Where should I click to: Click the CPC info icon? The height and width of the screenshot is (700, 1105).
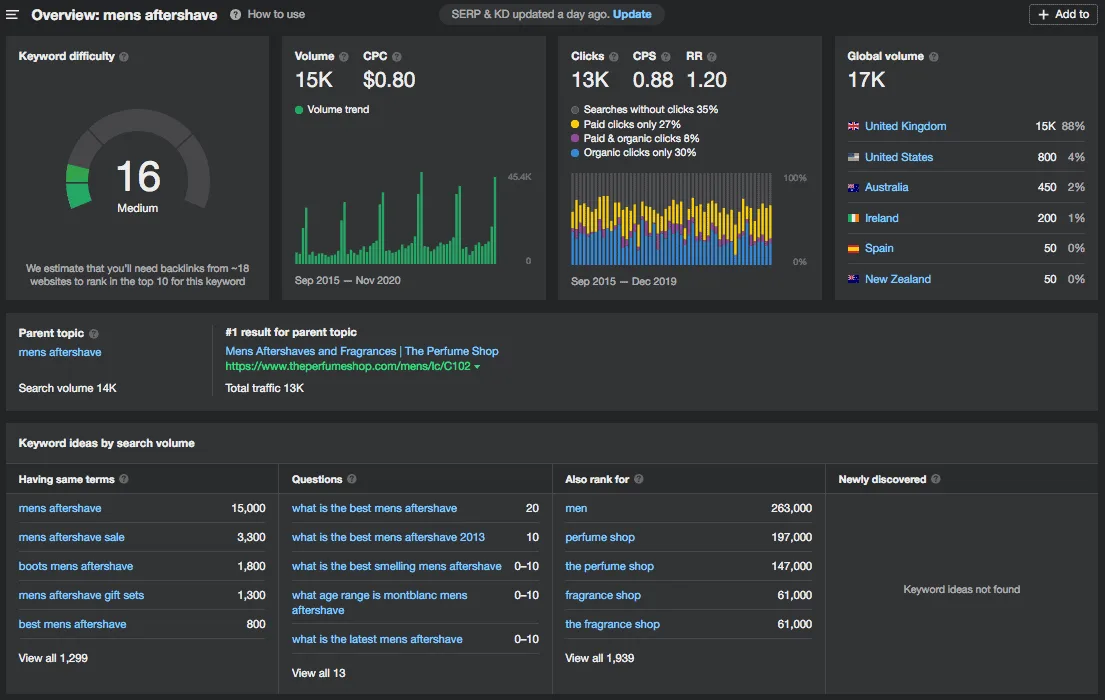coord(397,56)
